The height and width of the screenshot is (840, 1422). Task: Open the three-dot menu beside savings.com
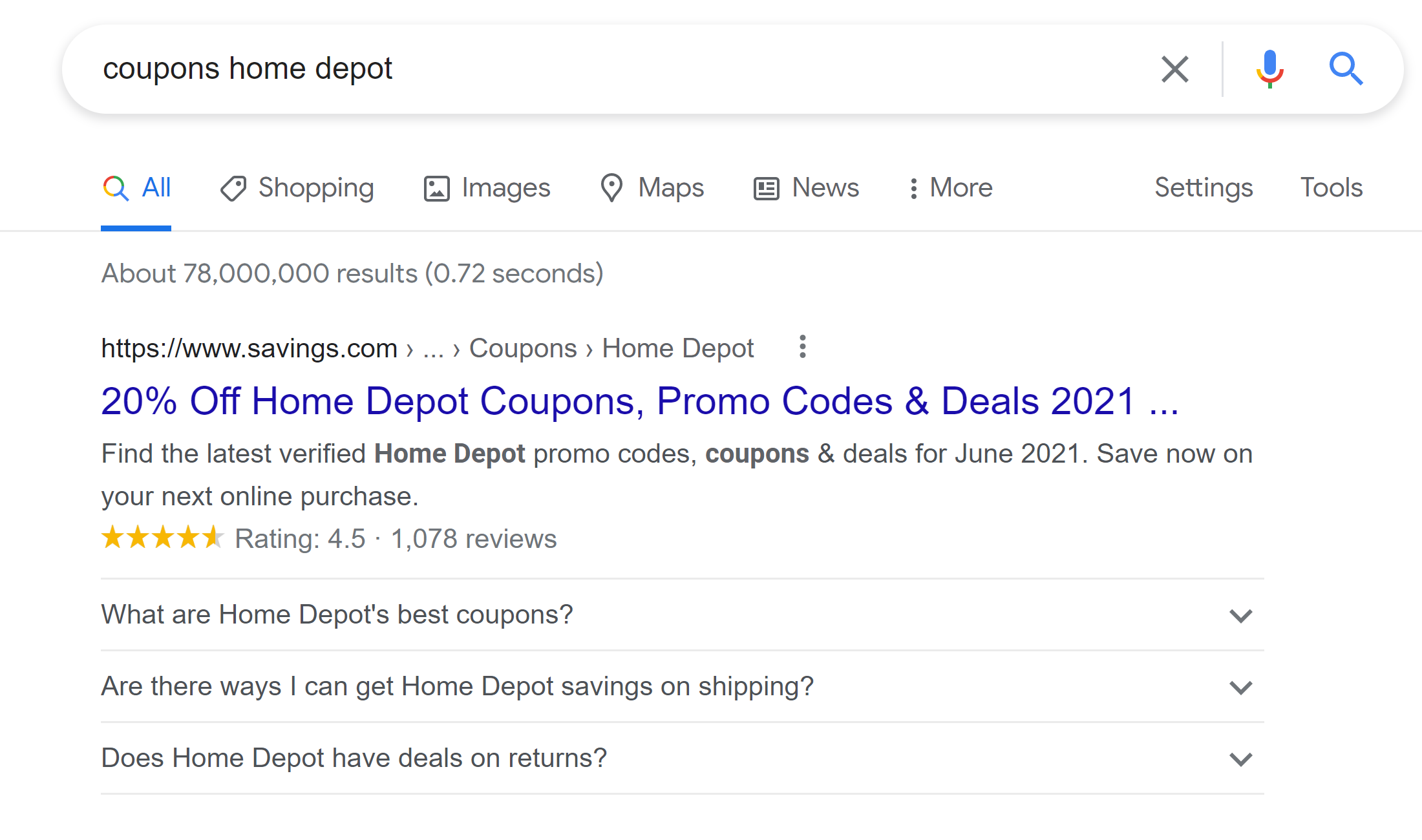click(801, 348)
